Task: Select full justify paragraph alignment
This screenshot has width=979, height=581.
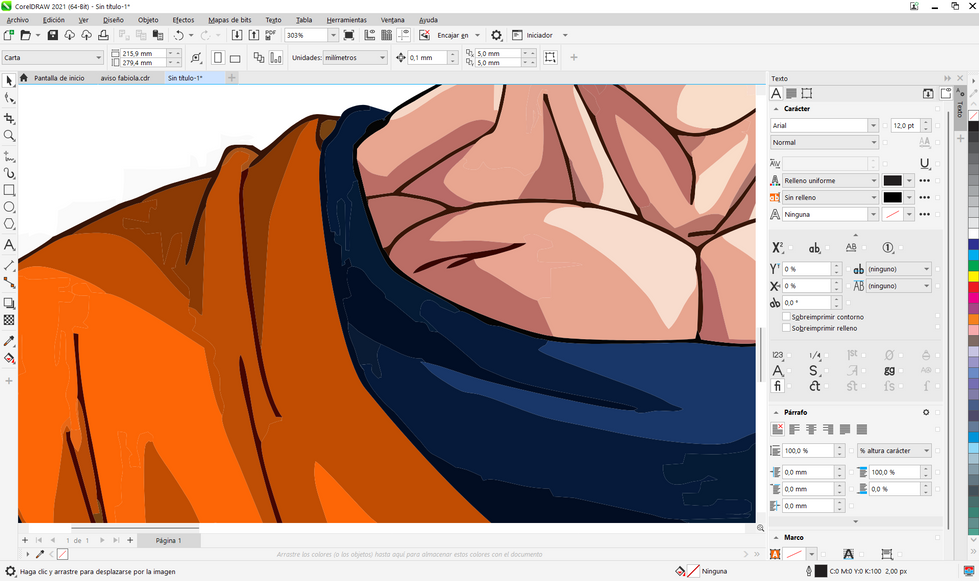Action: coord(845,429)
